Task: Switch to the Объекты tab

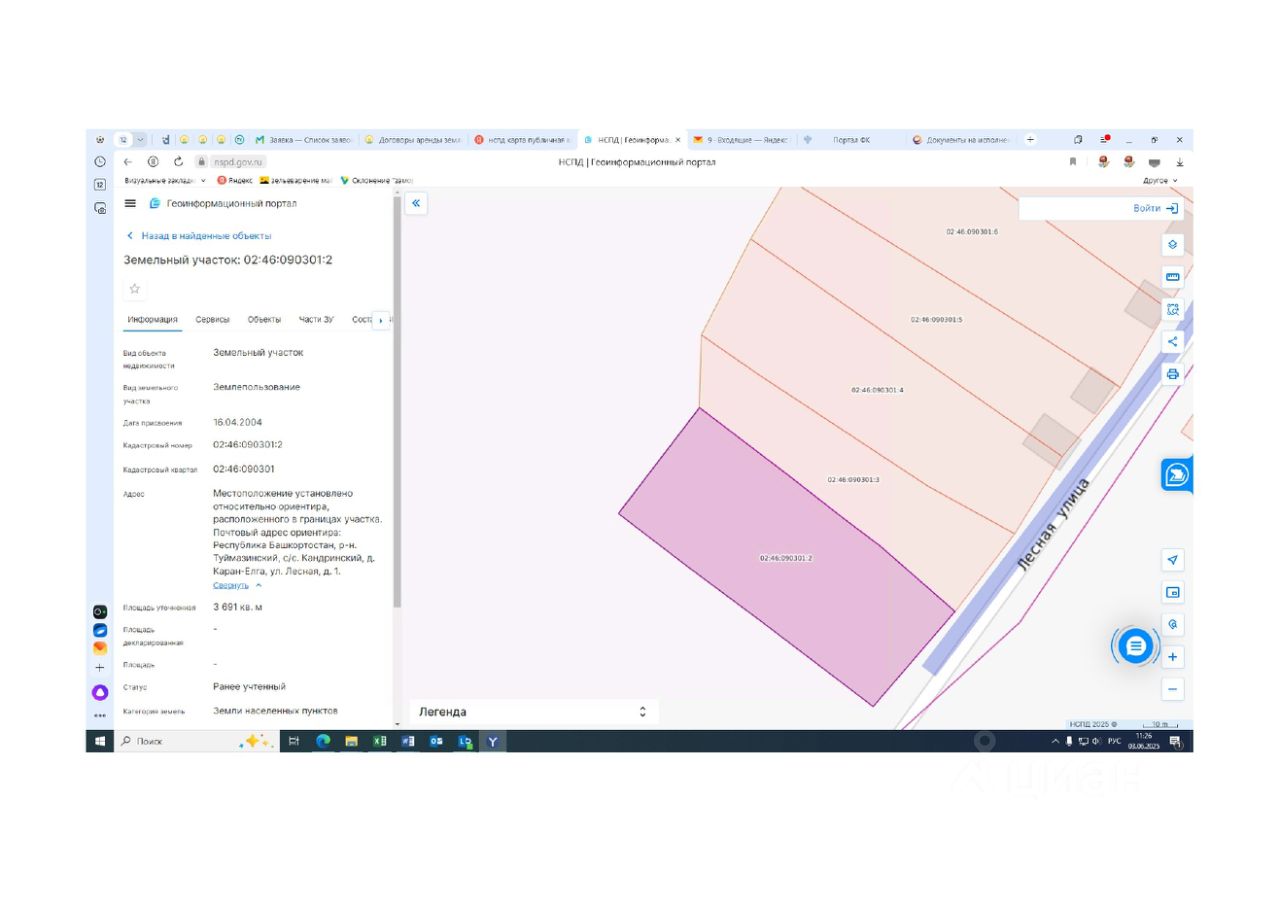Action: pos(264,319)
